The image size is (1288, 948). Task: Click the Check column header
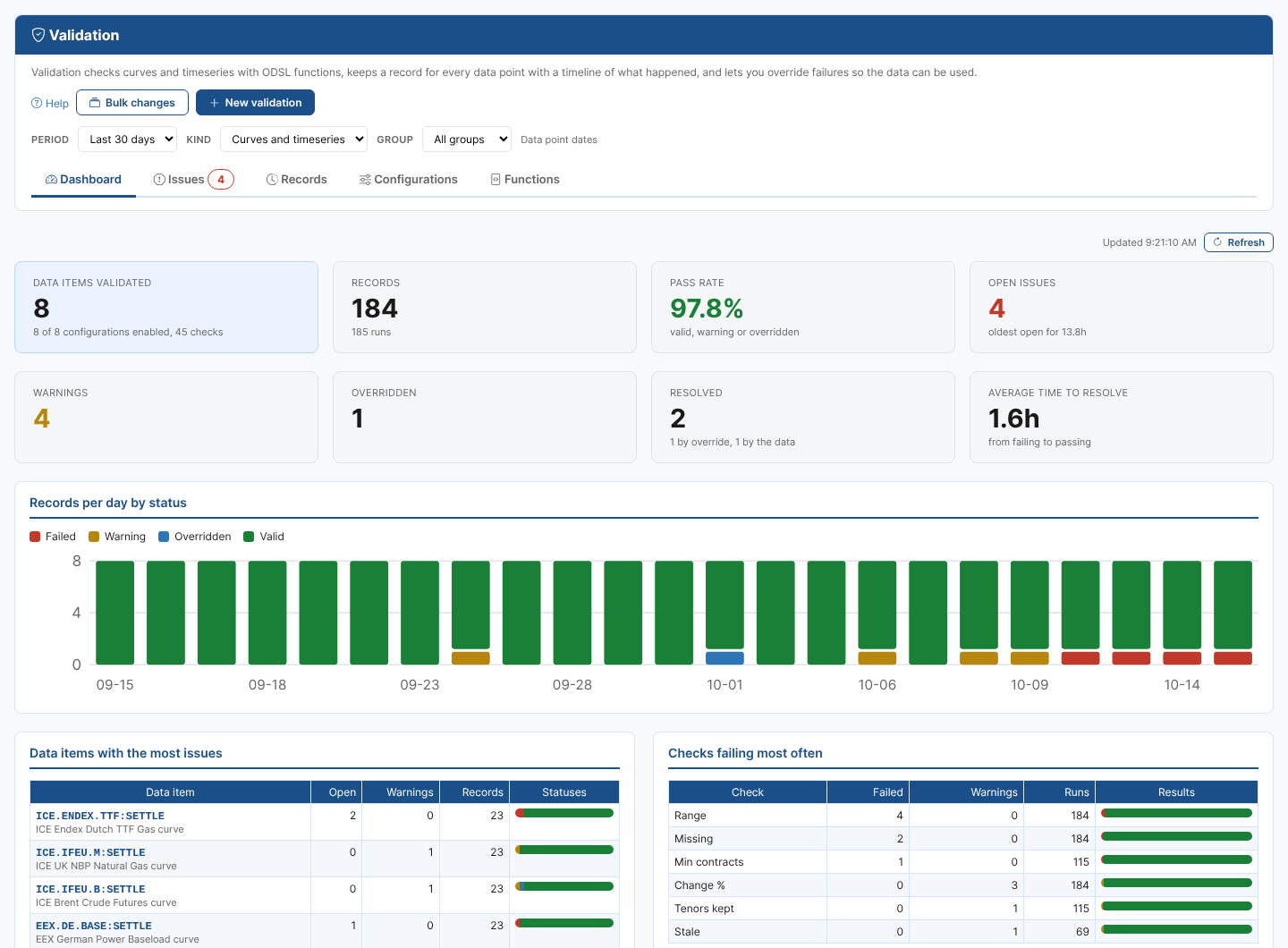[x=748, y=792]
